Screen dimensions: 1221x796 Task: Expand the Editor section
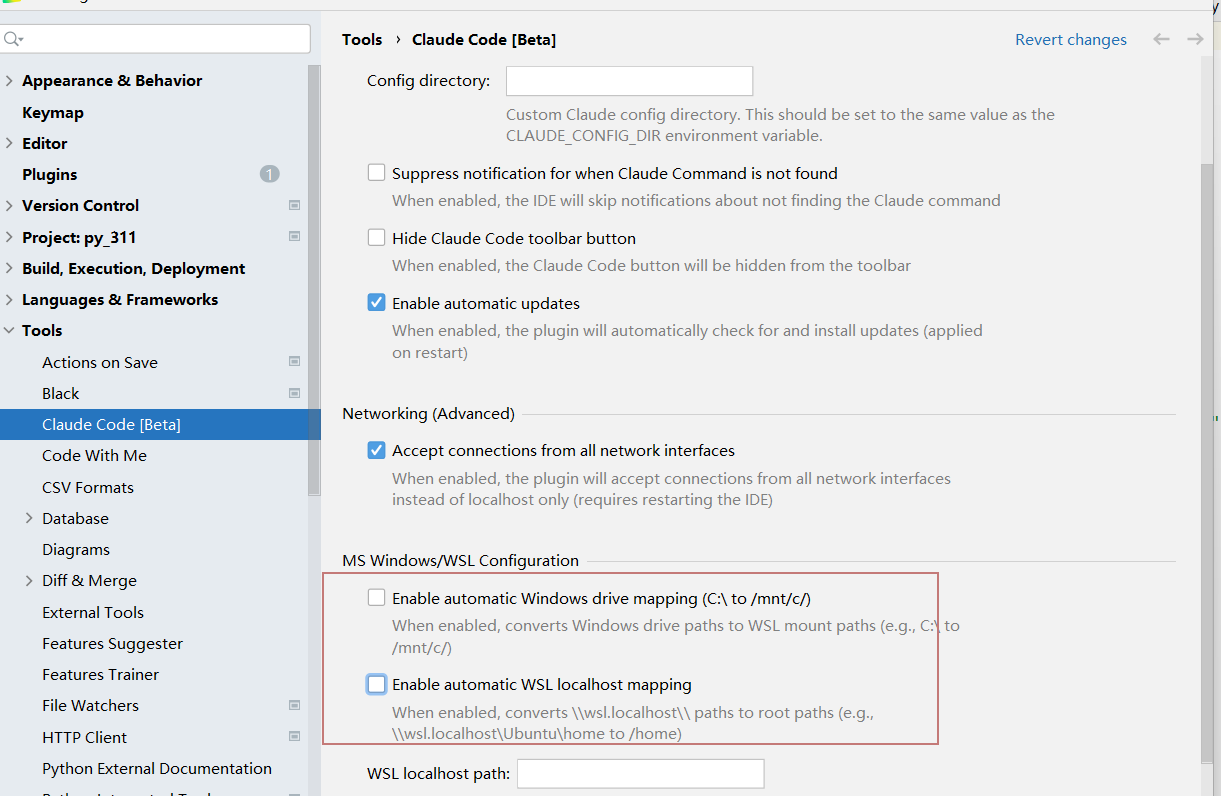pos(10,143)
